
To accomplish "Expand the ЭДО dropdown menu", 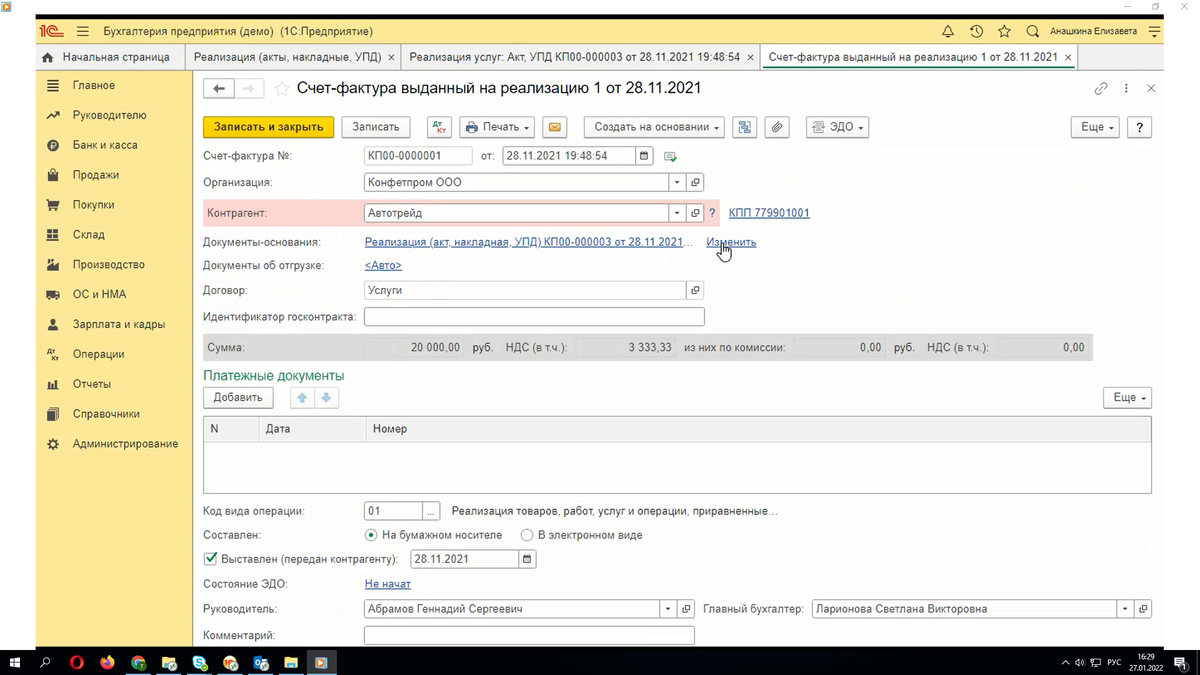I will 837,127.
